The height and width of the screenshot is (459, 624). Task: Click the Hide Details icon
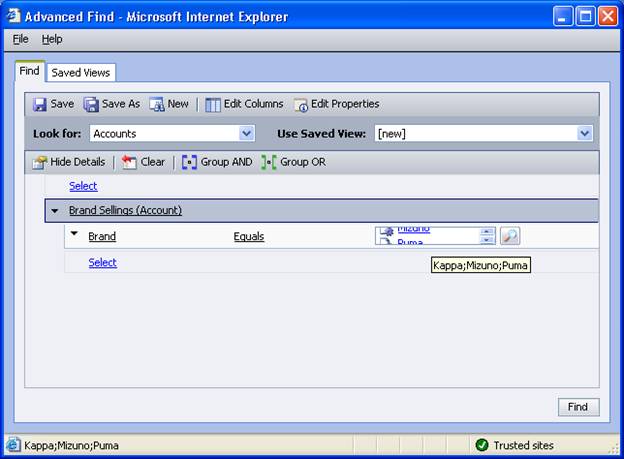click(x=40, y=162)
